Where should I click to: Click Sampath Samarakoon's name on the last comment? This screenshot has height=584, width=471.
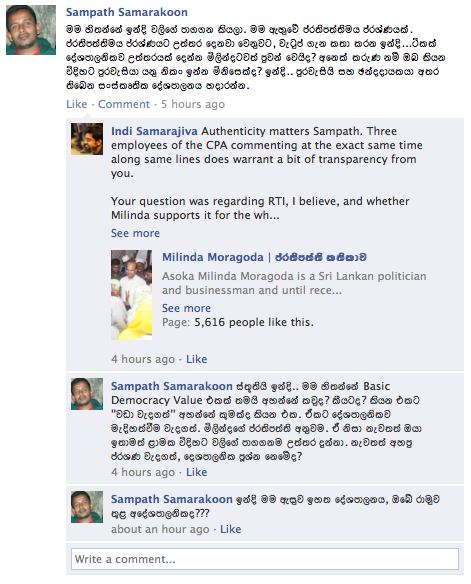[172, 499]
